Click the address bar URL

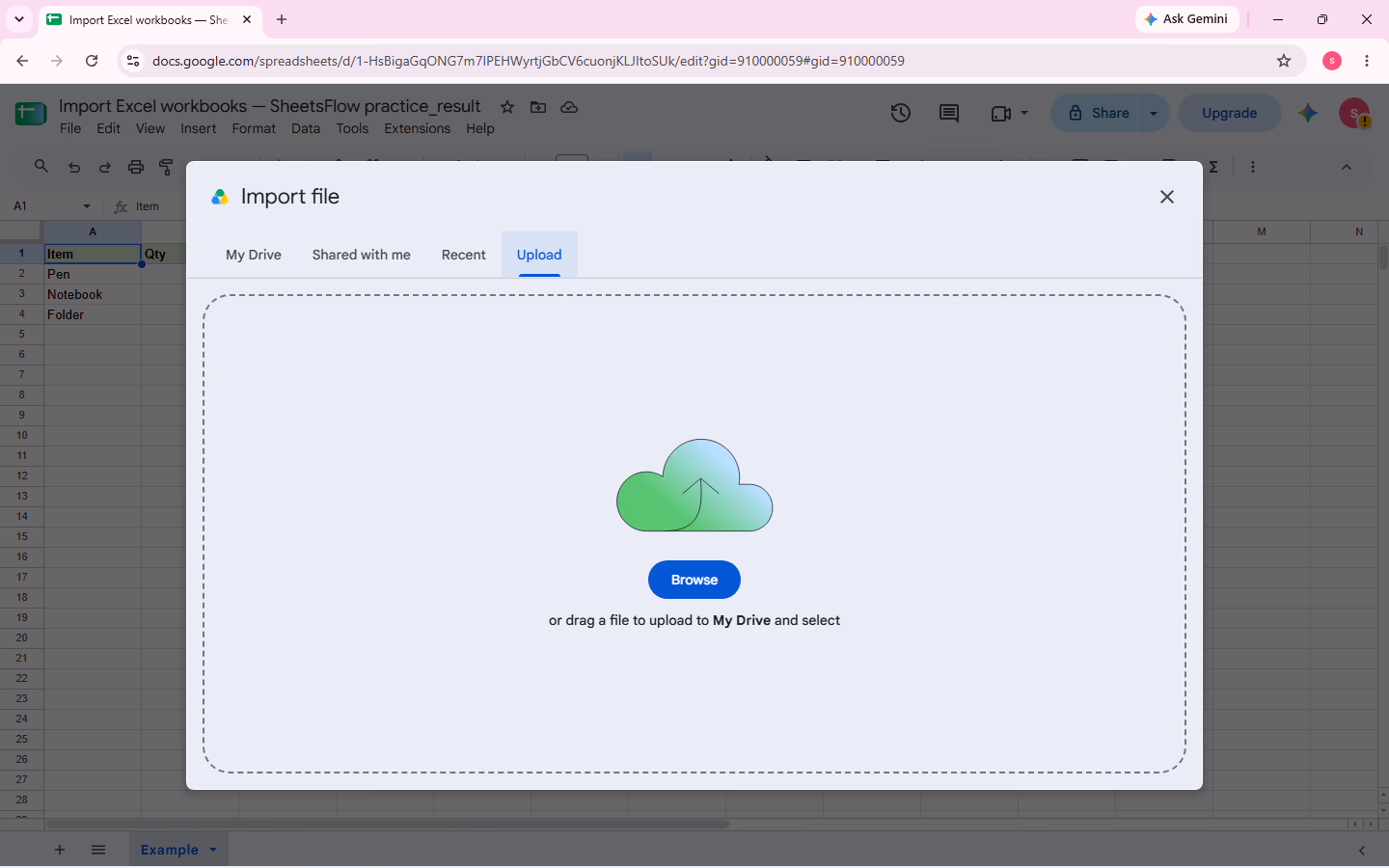coord(529,61)
